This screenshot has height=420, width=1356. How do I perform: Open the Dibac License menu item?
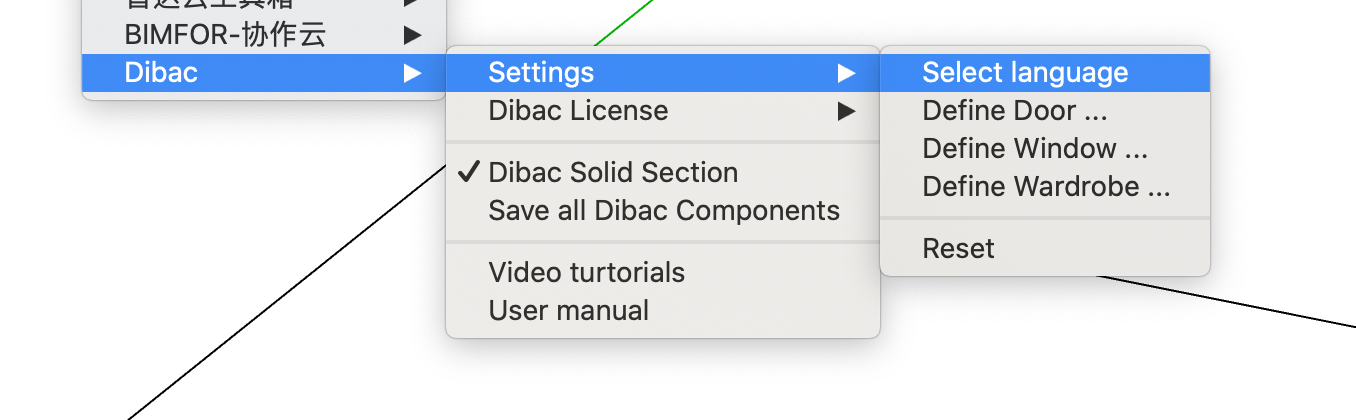pos(578,110)
